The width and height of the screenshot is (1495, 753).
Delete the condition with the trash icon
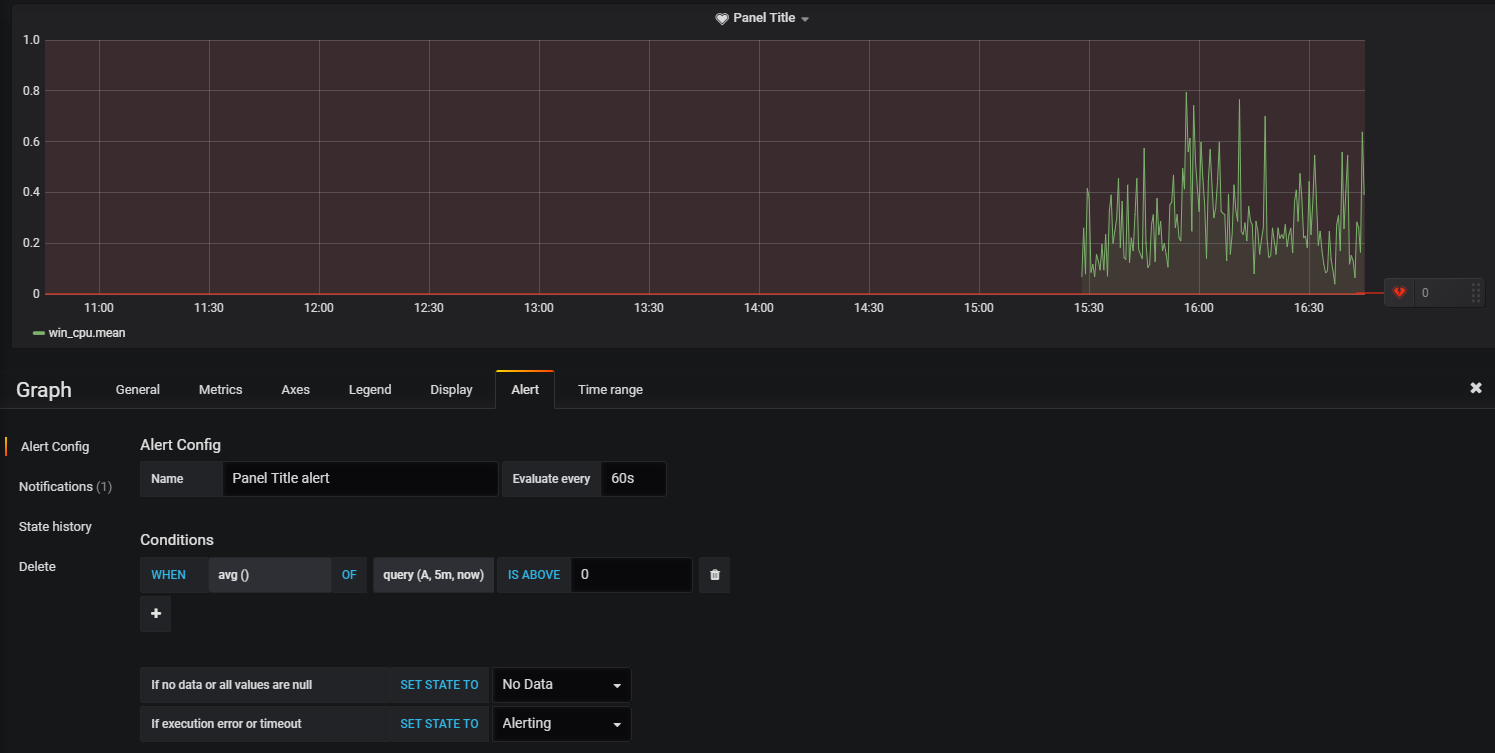(714, 575)
